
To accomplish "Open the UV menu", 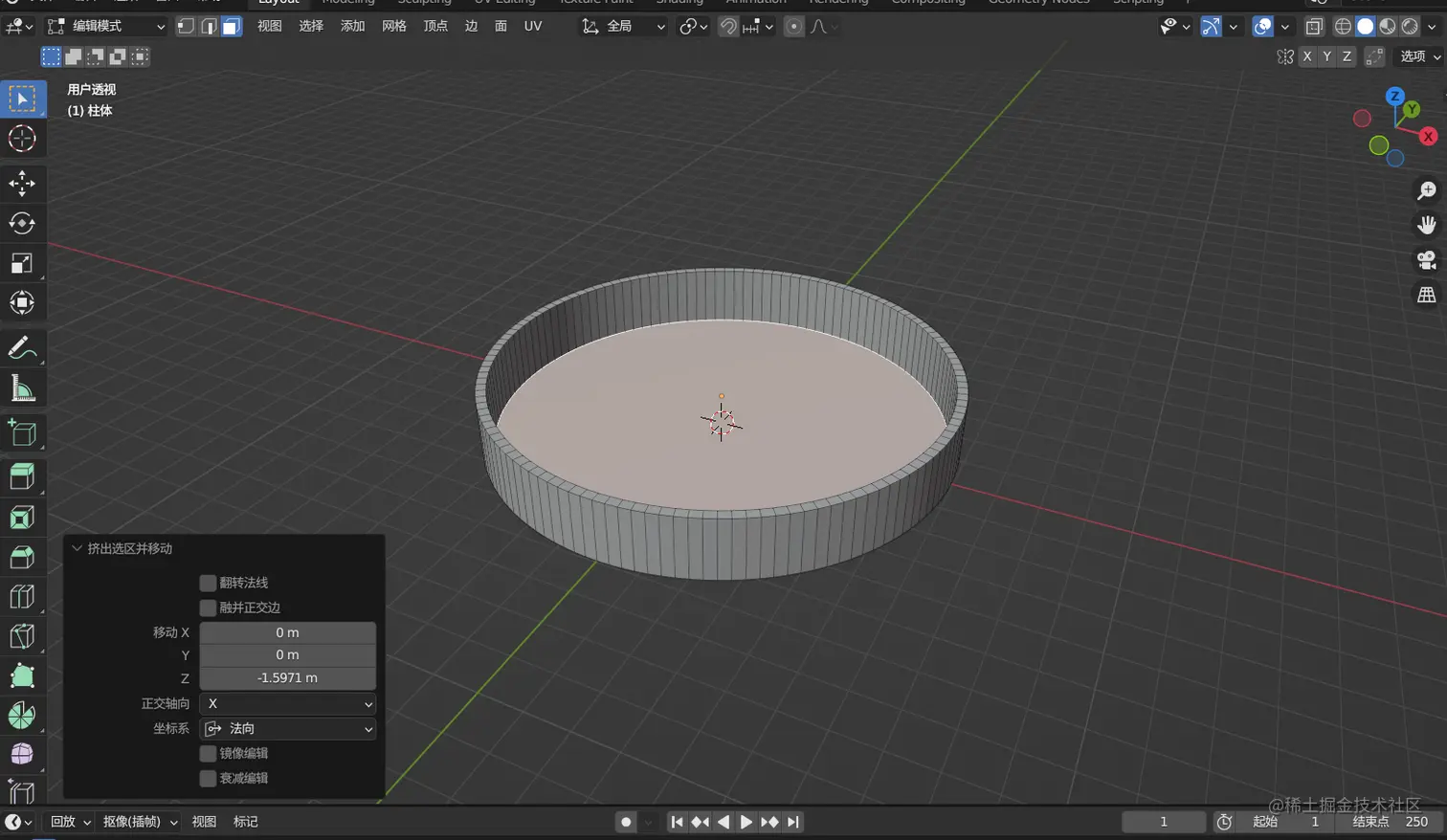I will click(x=533, y=27).
